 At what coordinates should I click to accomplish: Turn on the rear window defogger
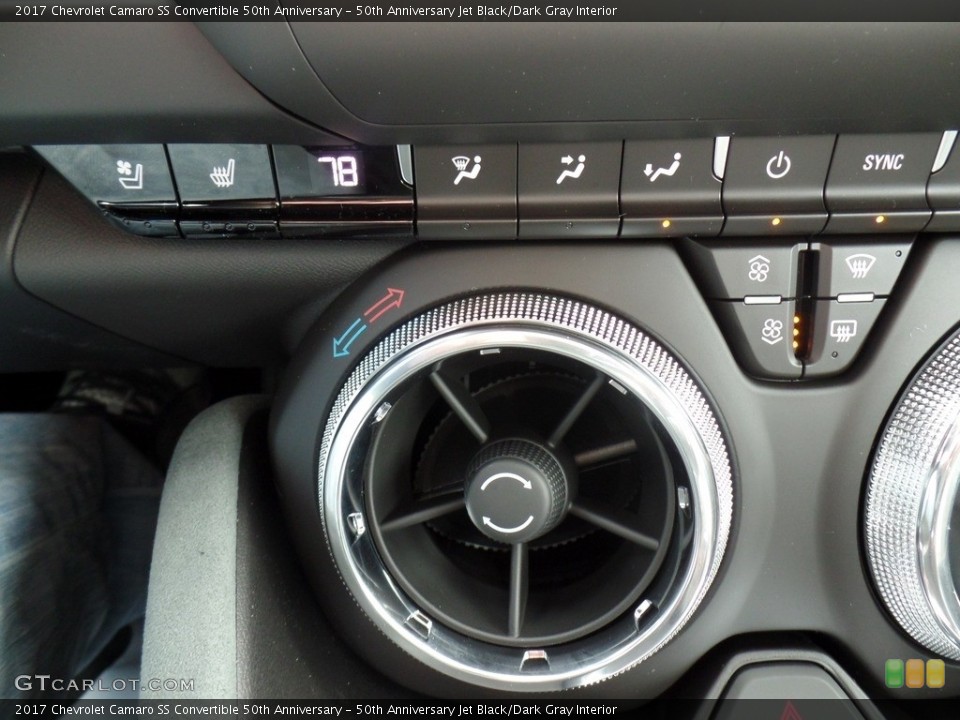coord(843,331)
